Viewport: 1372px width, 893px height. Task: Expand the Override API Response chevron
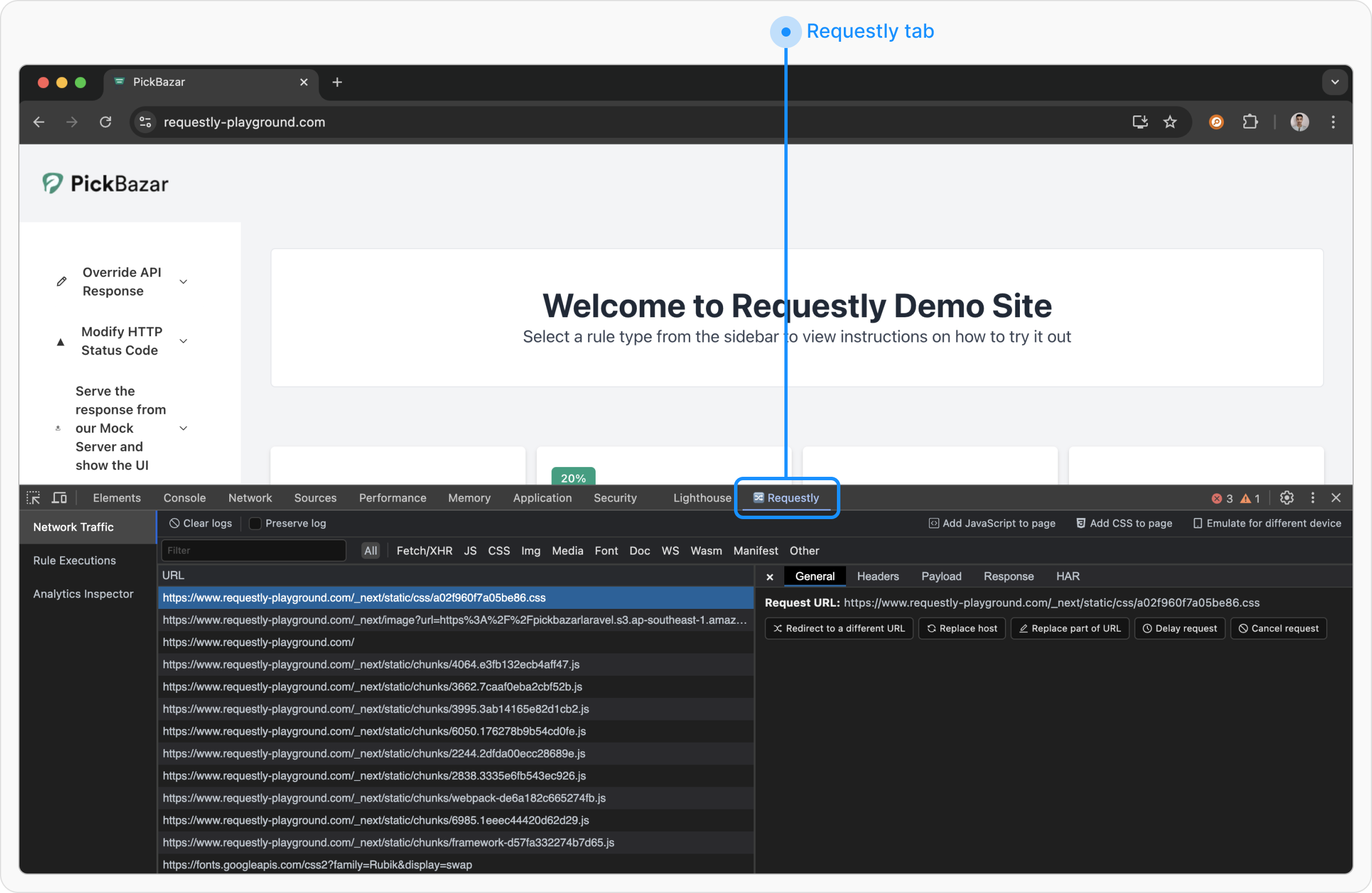184,282
